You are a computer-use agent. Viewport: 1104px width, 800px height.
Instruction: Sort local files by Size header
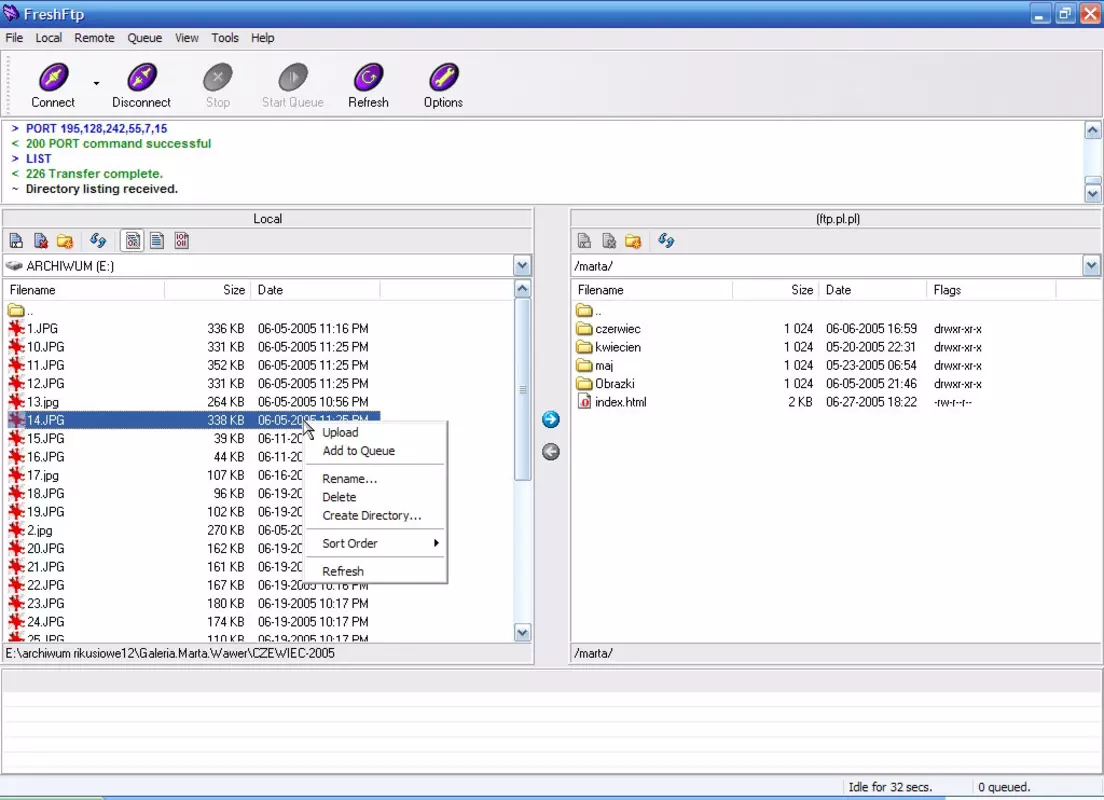206,290
